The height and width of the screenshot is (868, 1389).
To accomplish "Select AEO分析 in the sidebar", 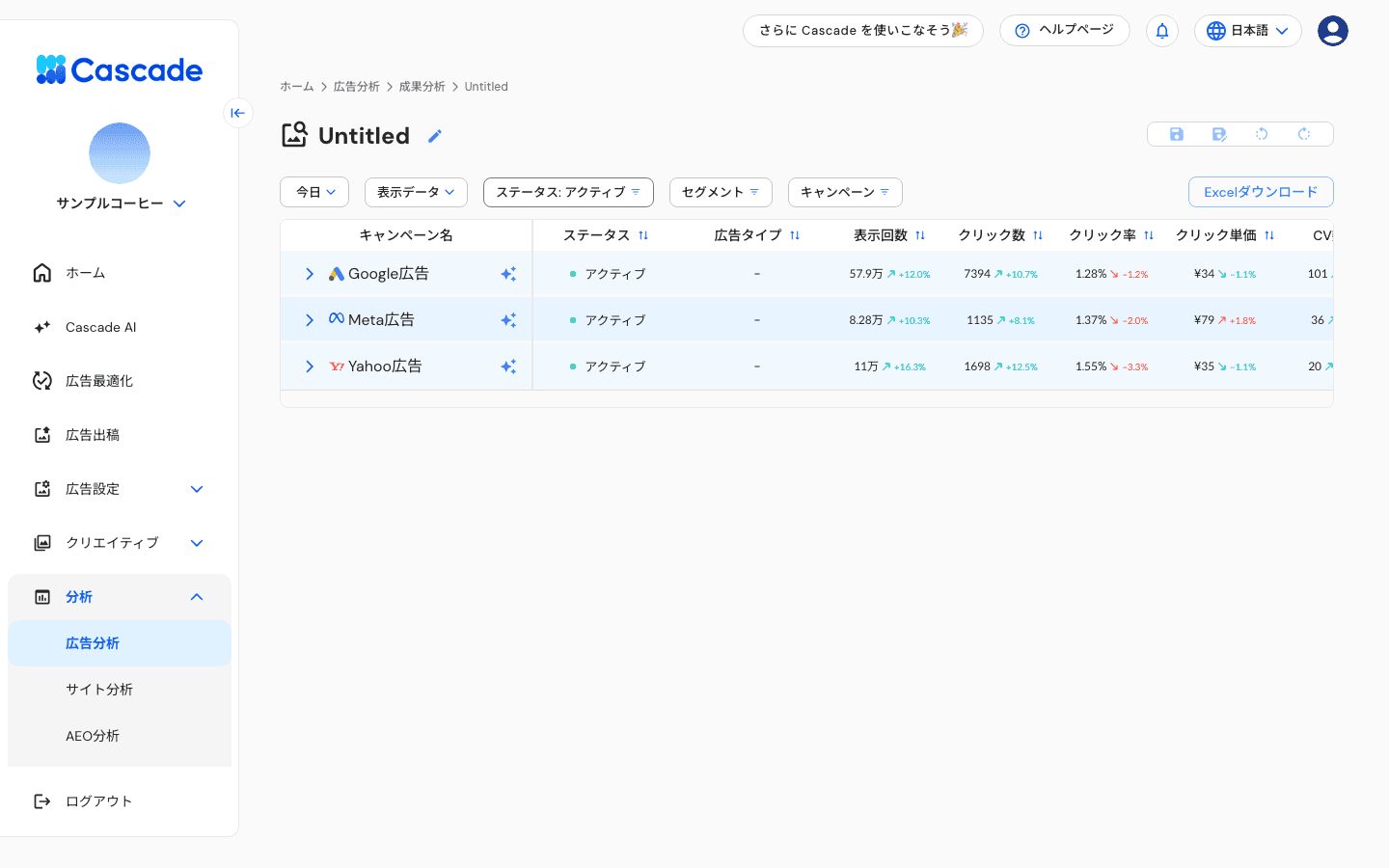I will 120,736.
